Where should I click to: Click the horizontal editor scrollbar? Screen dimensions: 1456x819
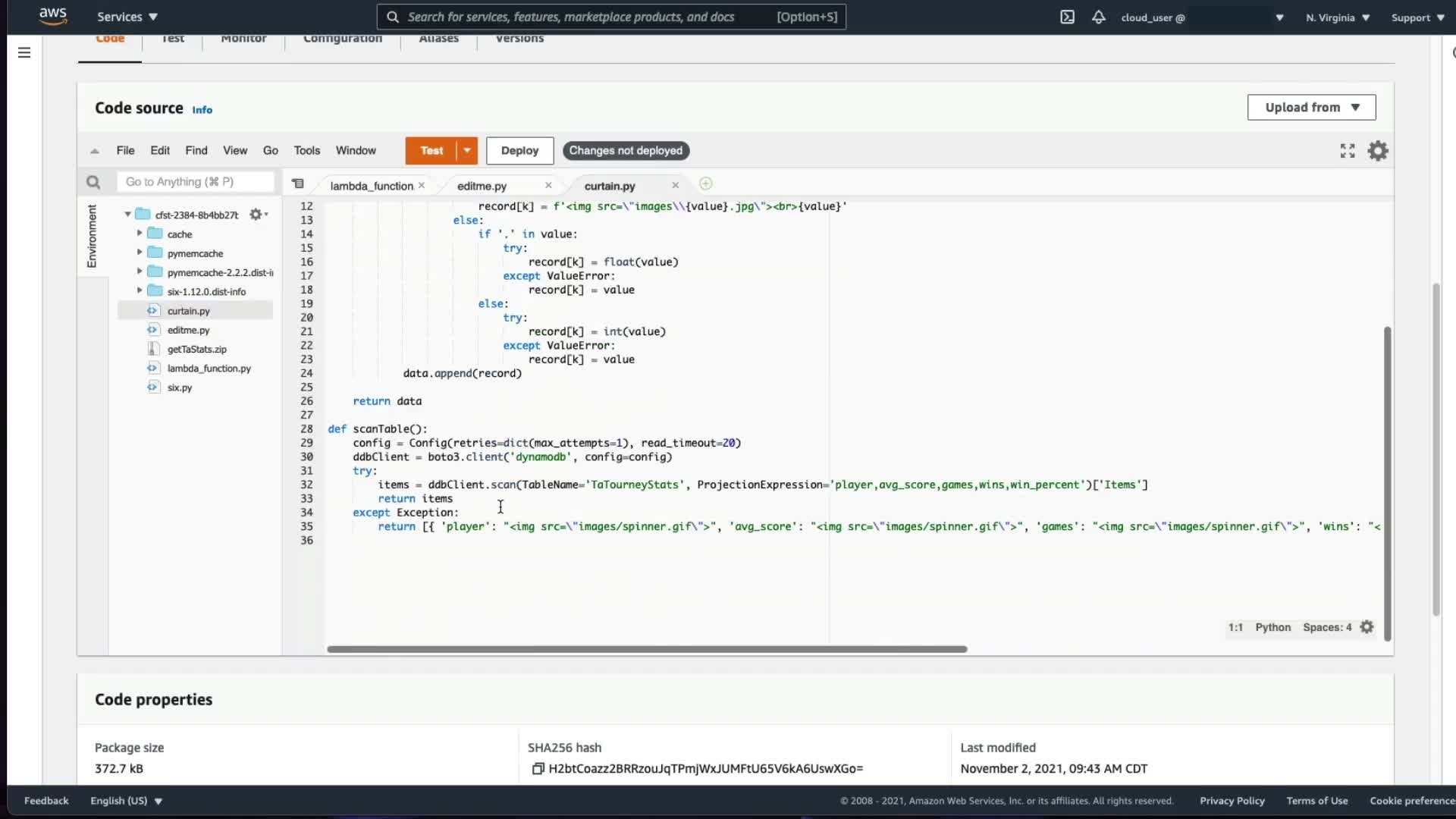pyautogui.click(x=646, y=649)
